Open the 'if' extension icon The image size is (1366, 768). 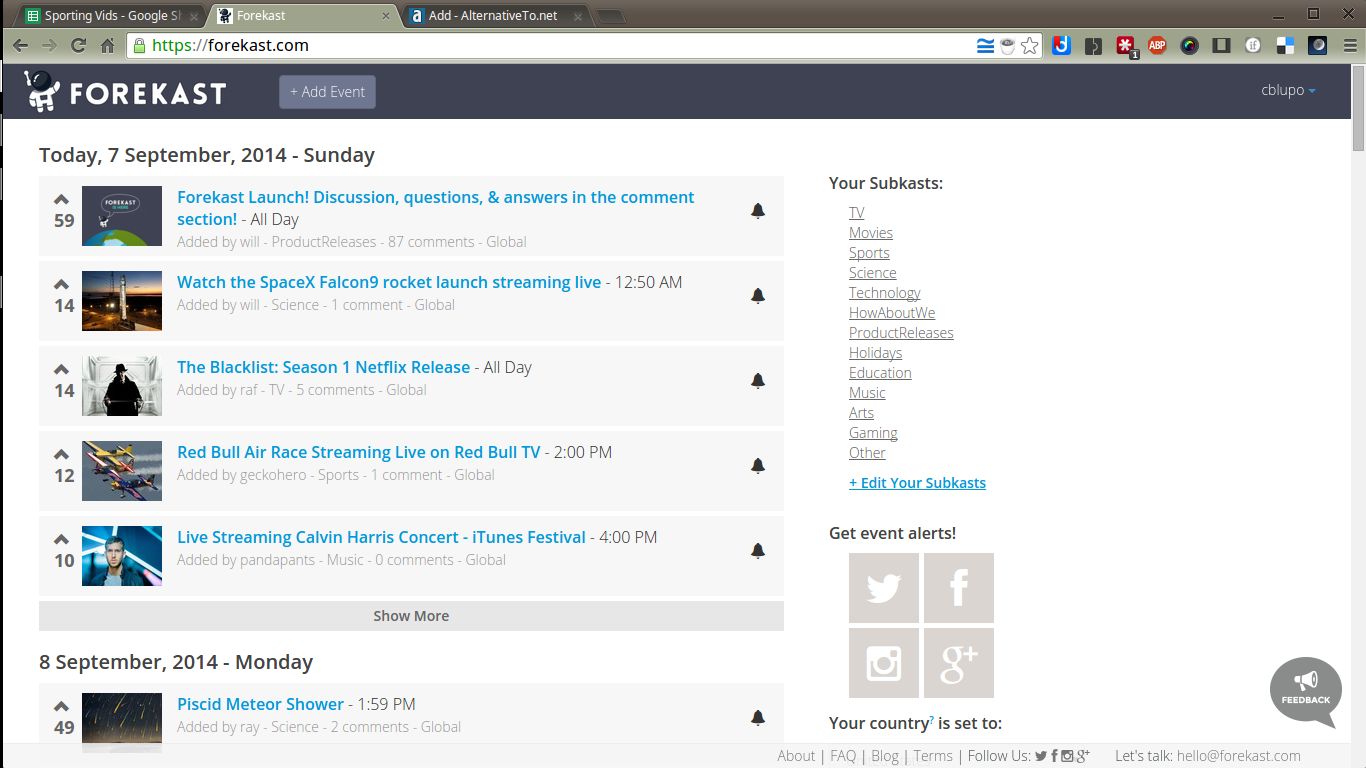pos(1253,45)
